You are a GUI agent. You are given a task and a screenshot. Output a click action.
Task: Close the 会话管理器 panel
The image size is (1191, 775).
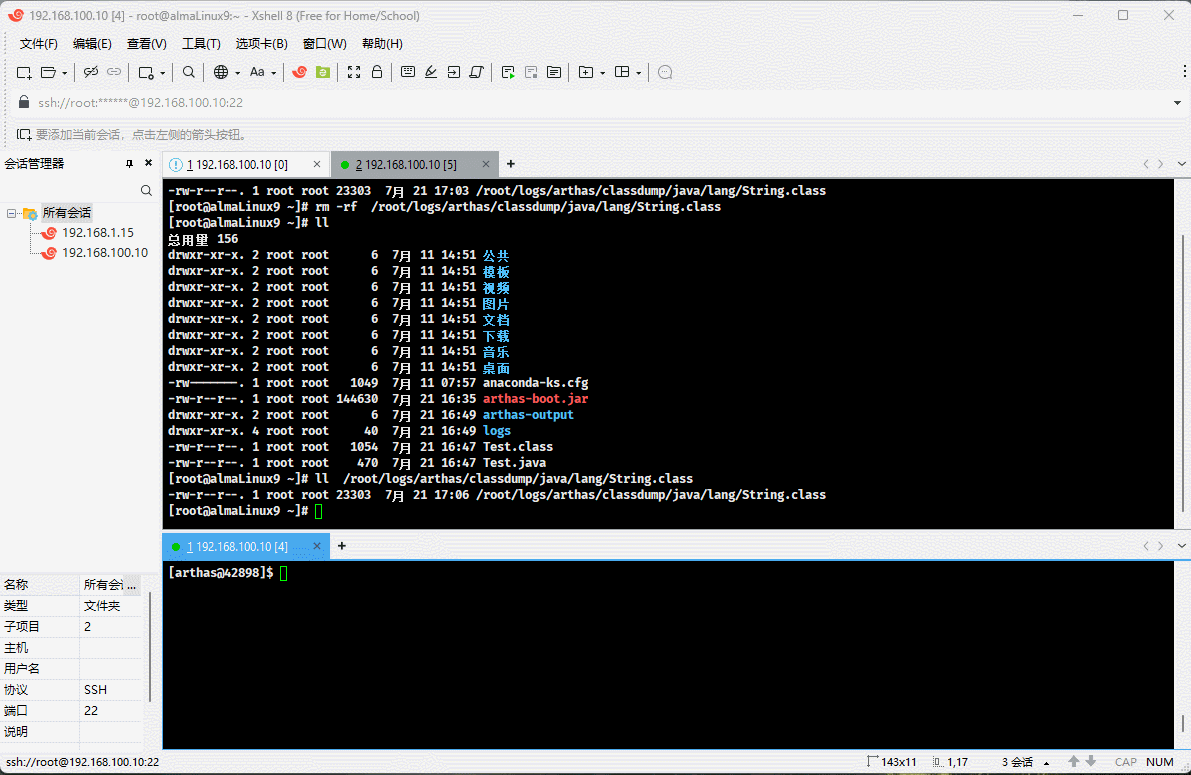(149, 163)
